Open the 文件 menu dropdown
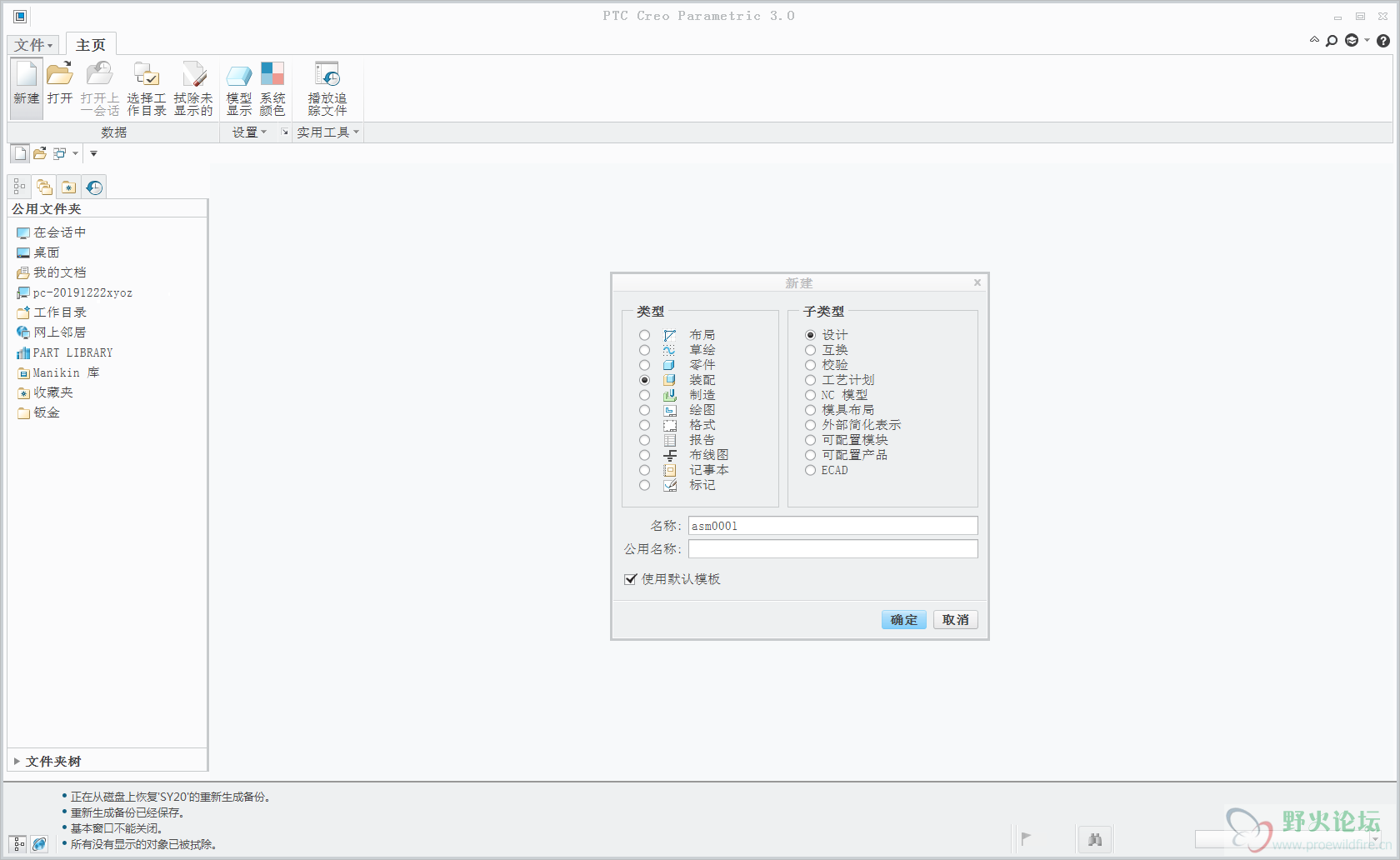Screen dimensions: 1400x860 pos(33,45)
